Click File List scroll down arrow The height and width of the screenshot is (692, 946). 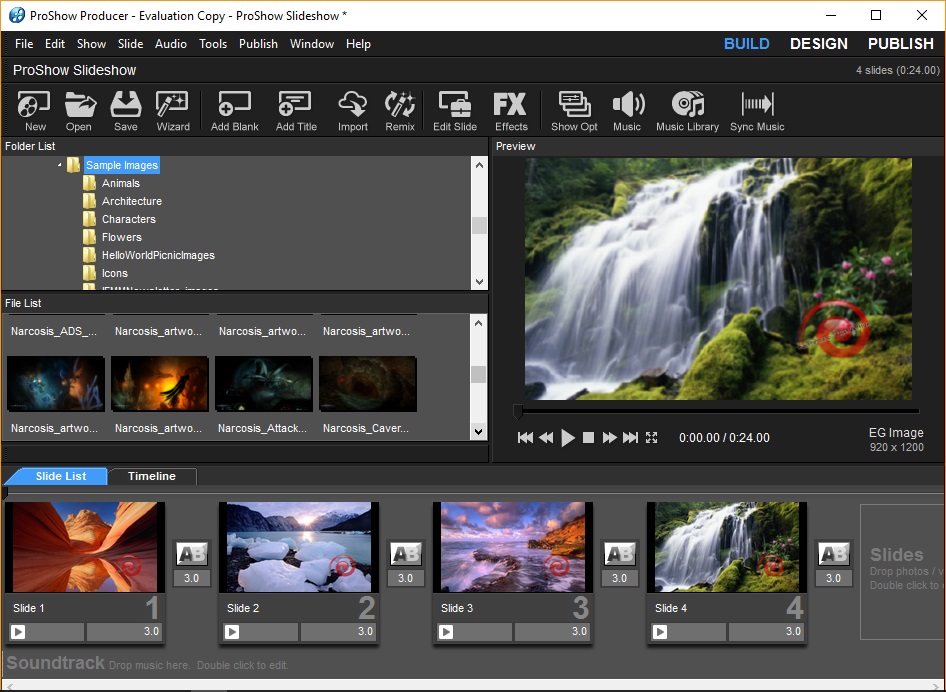click(x=478, y=431)
